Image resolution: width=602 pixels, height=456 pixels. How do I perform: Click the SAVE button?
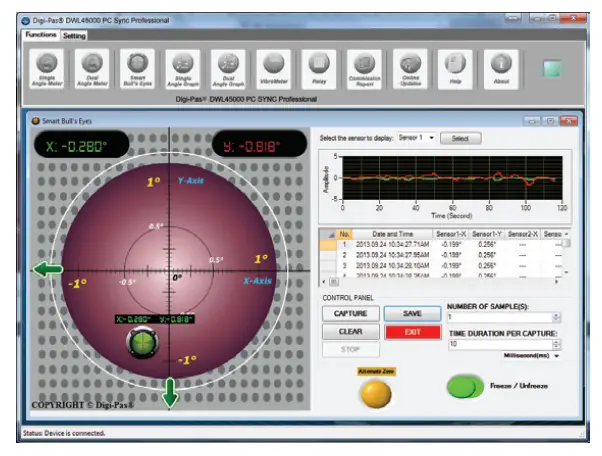coord(412,314)
